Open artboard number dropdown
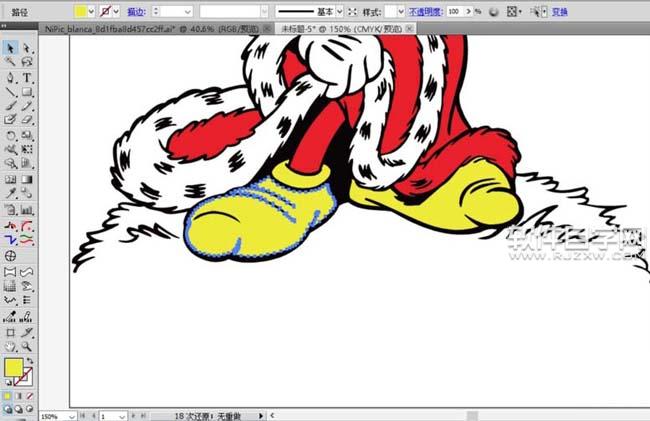This screenshot has width=650, height=421. [121, 416]
